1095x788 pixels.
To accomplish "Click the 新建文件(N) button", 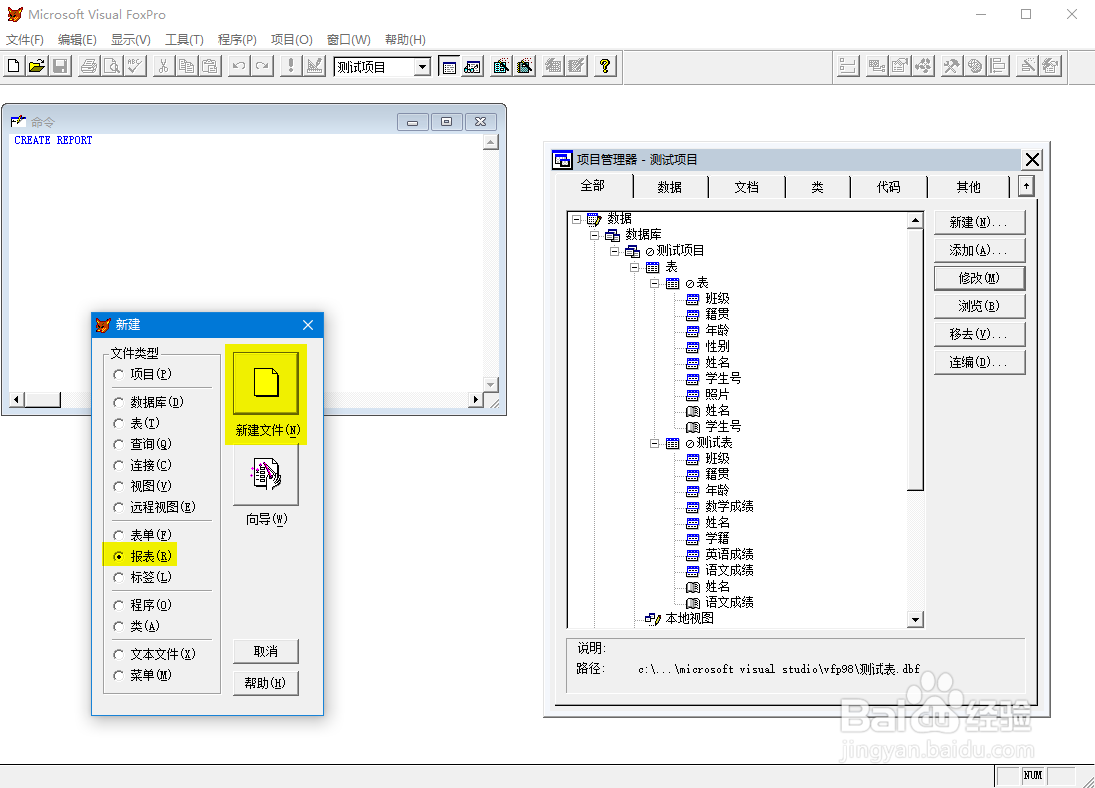I will 266,384.
